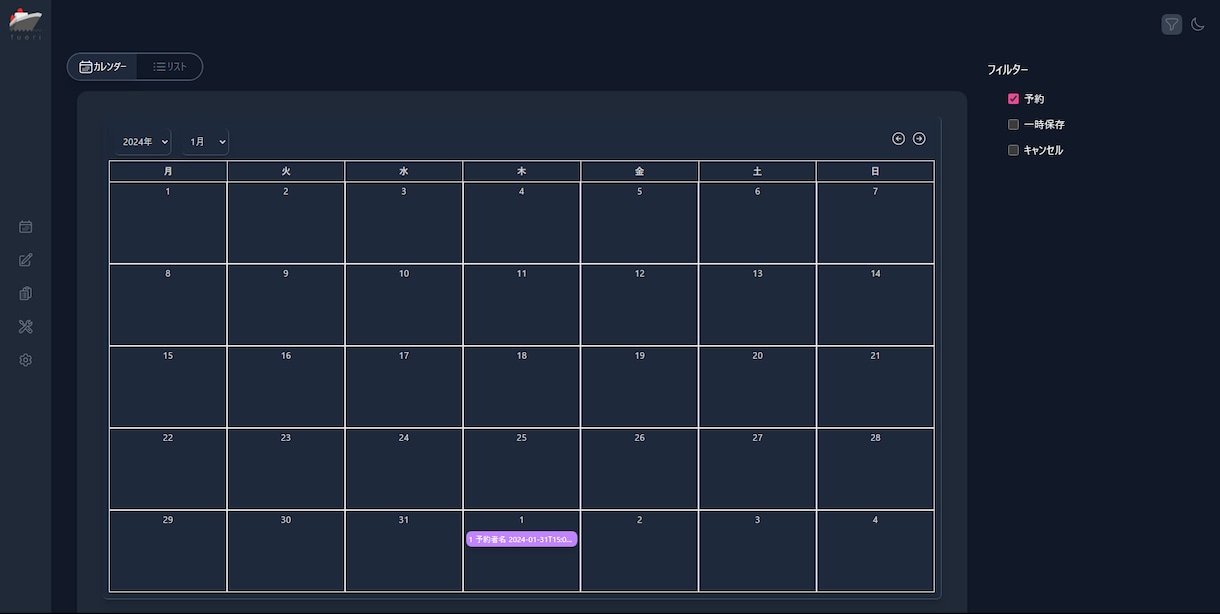Open the purple 予約者名 reservation event
The height and width of the screenshot is (614, 1220).
(x=521, y=539)
